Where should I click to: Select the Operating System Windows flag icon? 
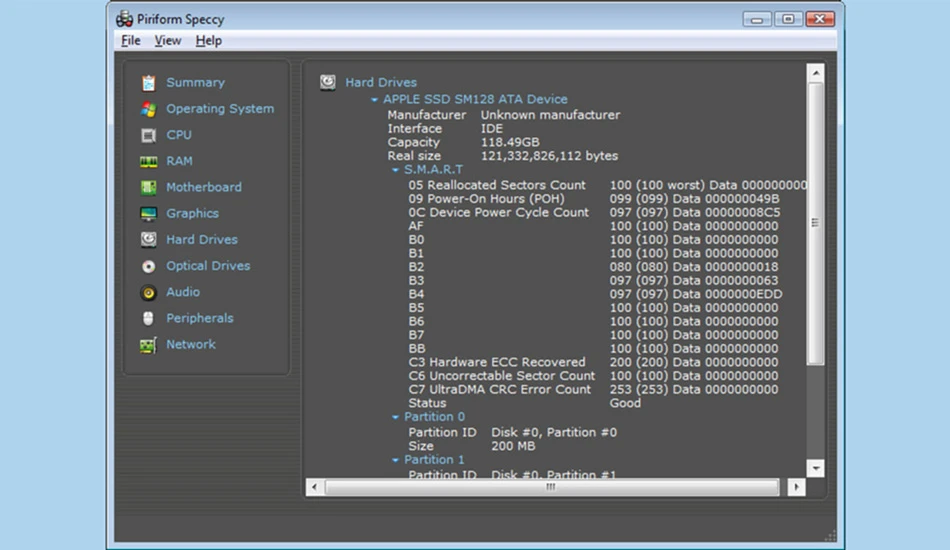[x=148, y=109]
